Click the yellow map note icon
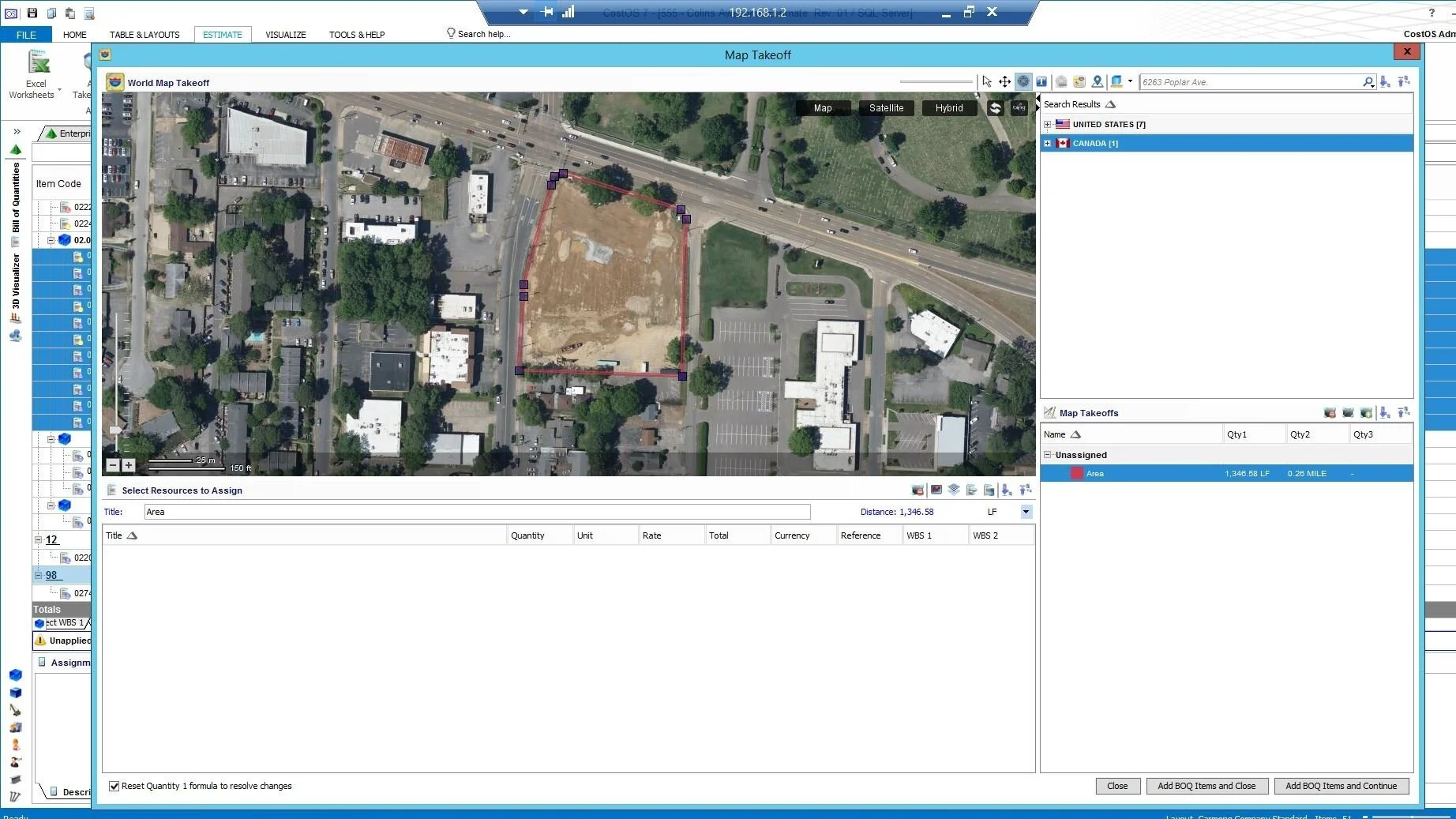 click(1079, 81)
